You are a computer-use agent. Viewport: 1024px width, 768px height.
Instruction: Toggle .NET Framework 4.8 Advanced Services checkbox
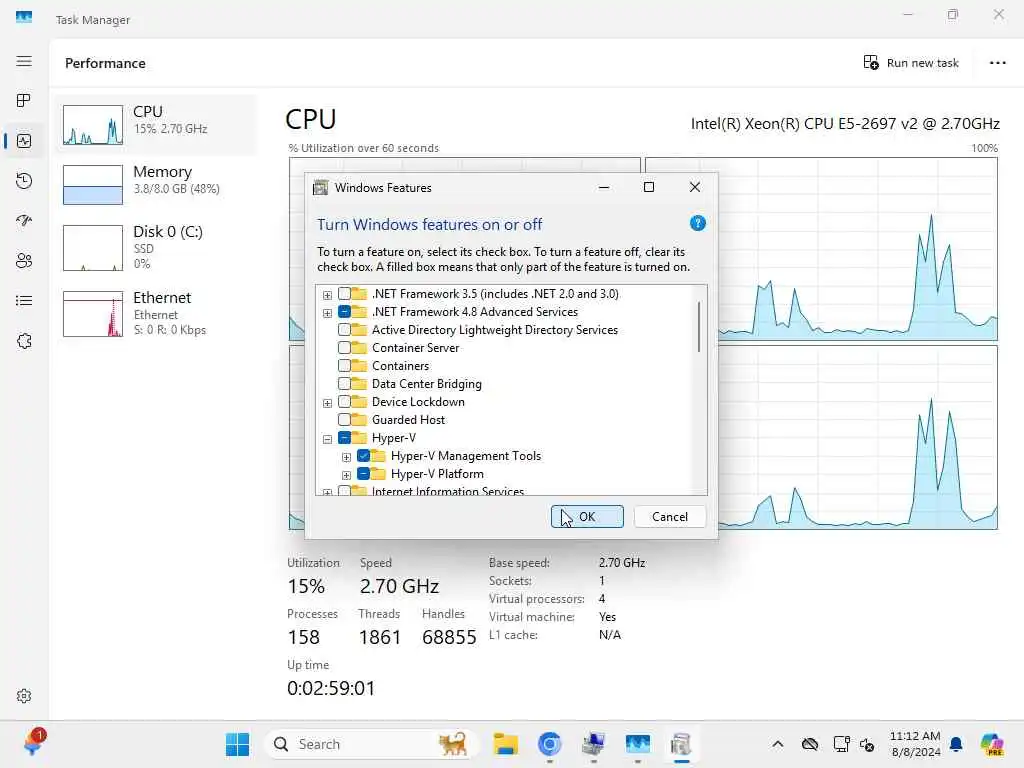pos(344,312)
